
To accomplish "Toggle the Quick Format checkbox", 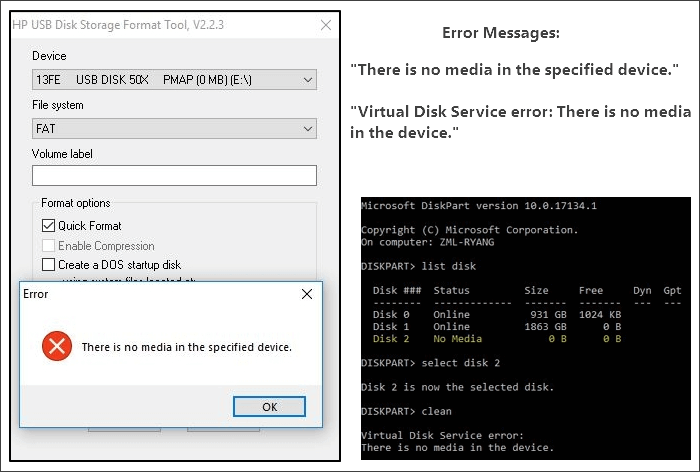I will click(49, 226).
